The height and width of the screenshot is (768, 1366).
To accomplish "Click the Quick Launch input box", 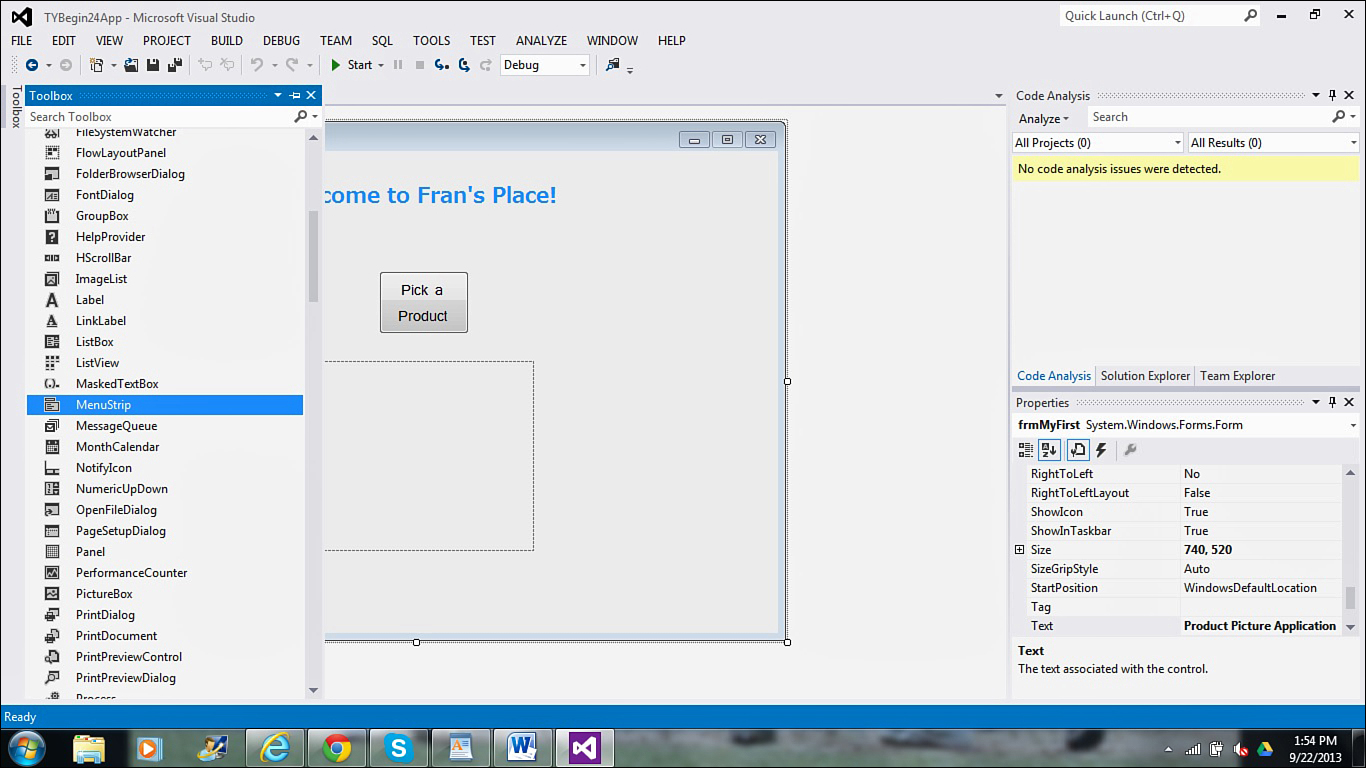I will pos(1150,16).
